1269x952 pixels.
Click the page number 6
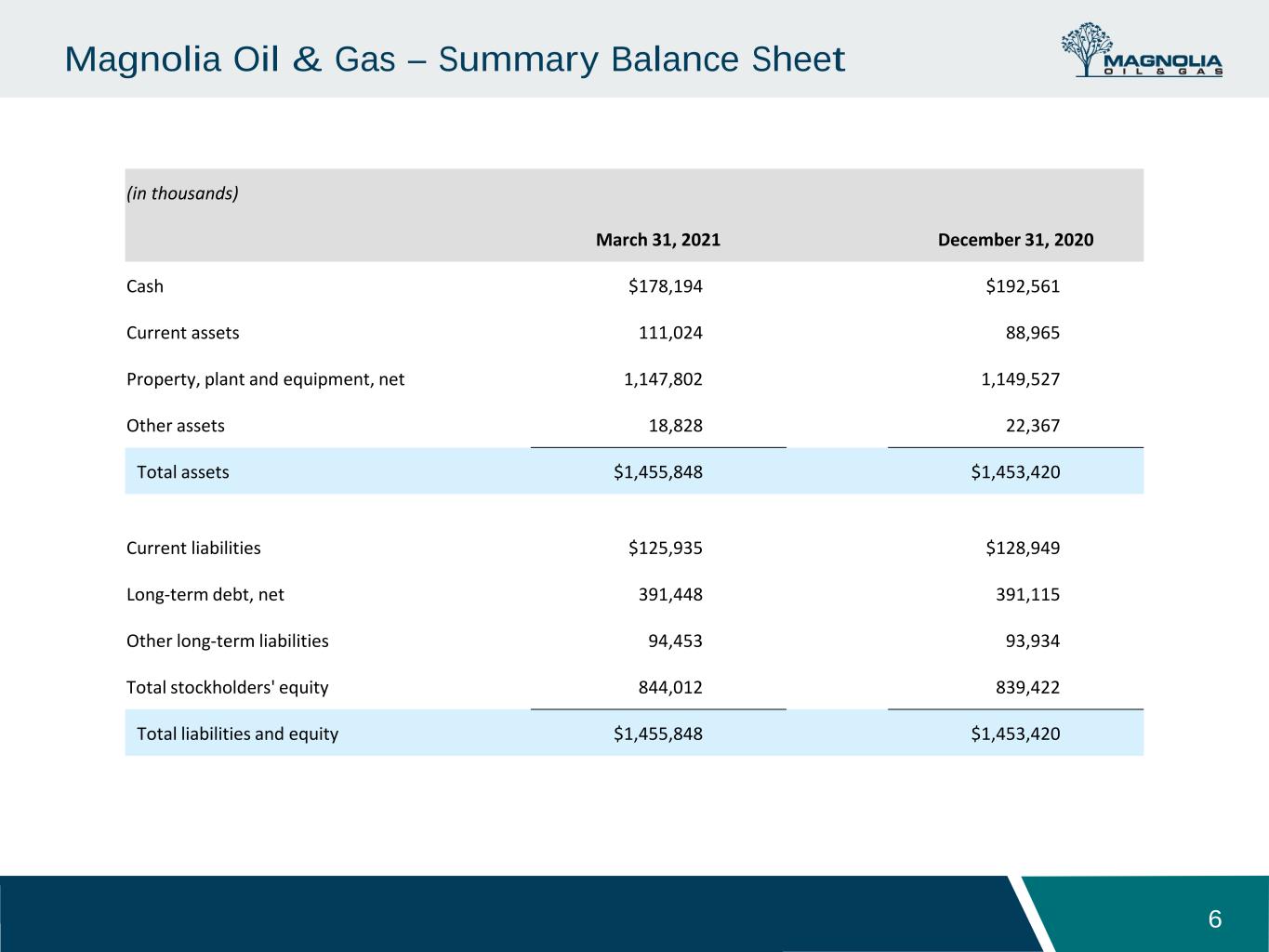1215,920
